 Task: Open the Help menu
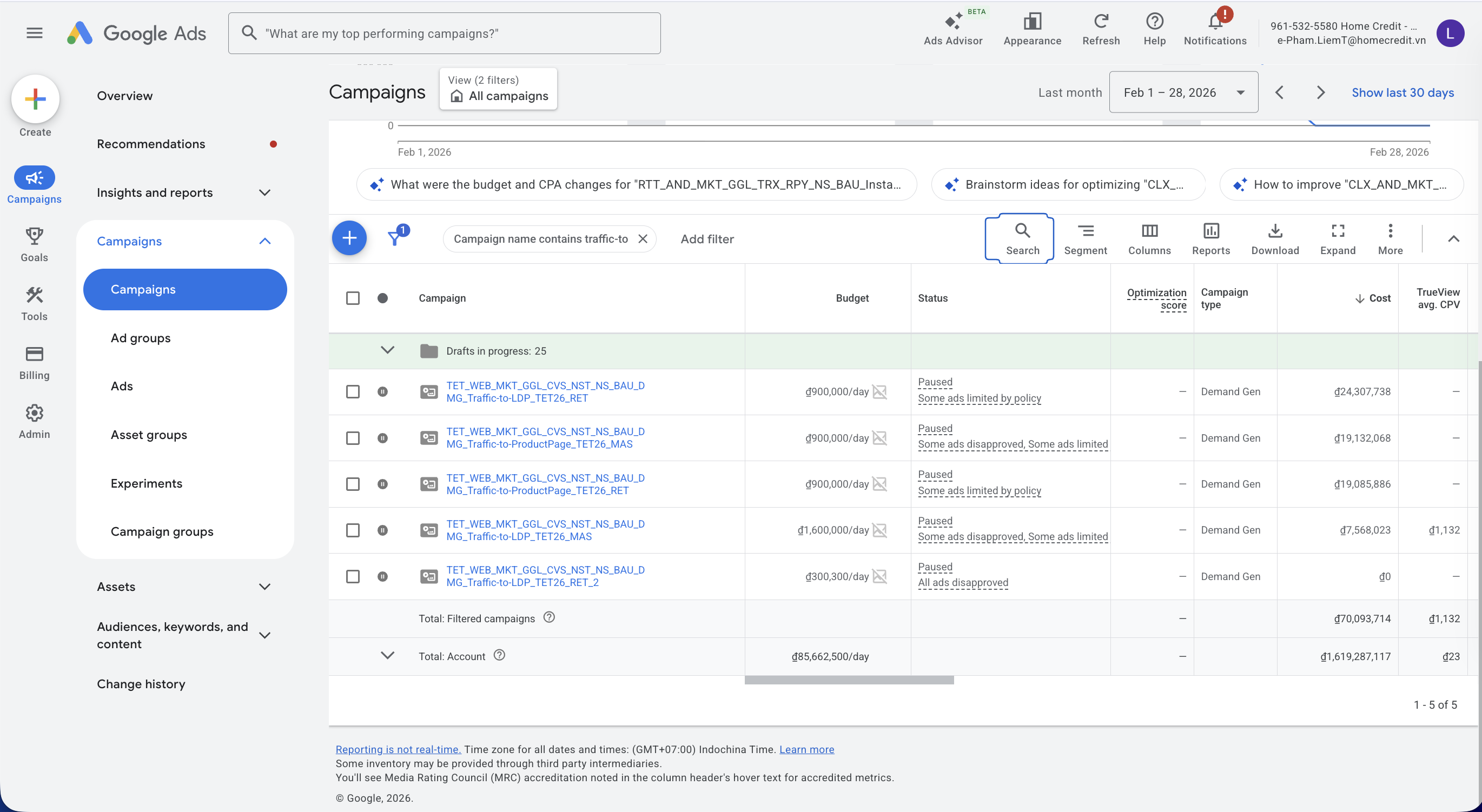coord(1154,29)
